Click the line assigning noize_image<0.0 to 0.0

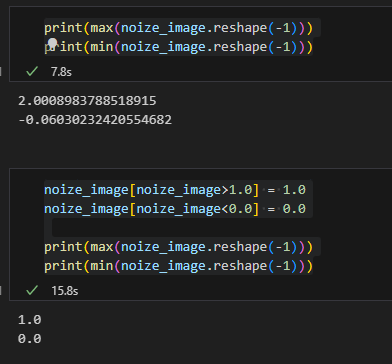[x=175, y=209]
